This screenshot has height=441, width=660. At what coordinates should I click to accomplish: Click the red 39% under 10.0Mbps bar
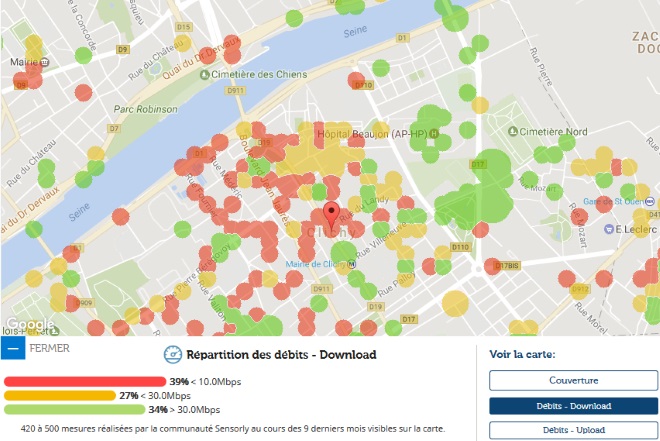click(85, 382)
